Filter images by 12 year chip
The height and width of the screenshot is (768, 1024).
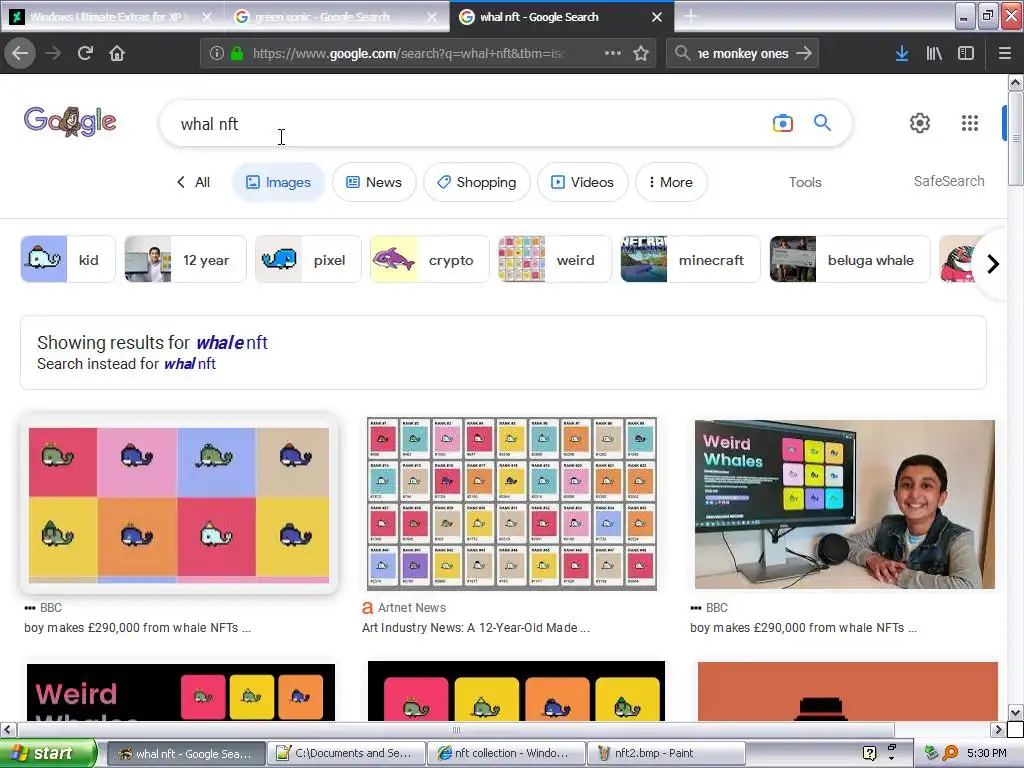coord(185,259)
